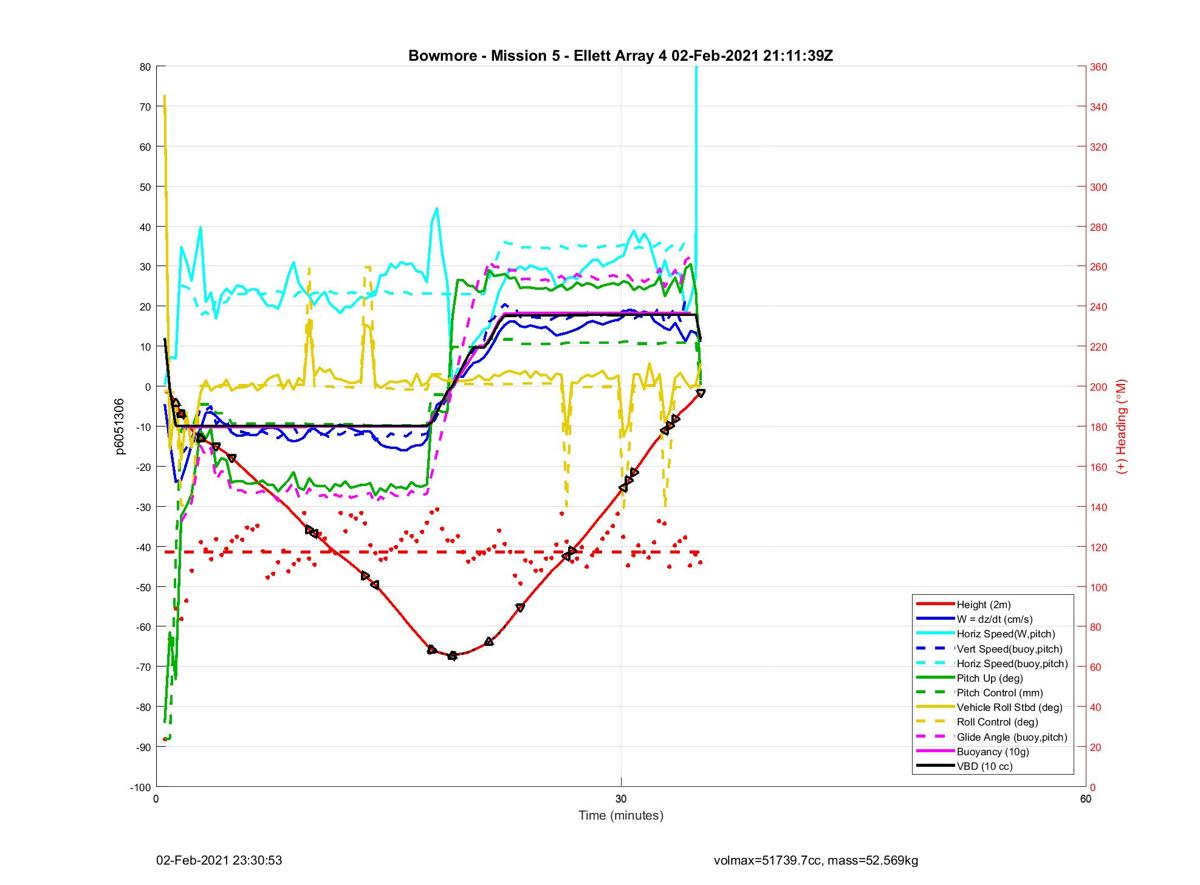
Task: Click the "300" tick on the heading axis
Action: pos(1099,187)
